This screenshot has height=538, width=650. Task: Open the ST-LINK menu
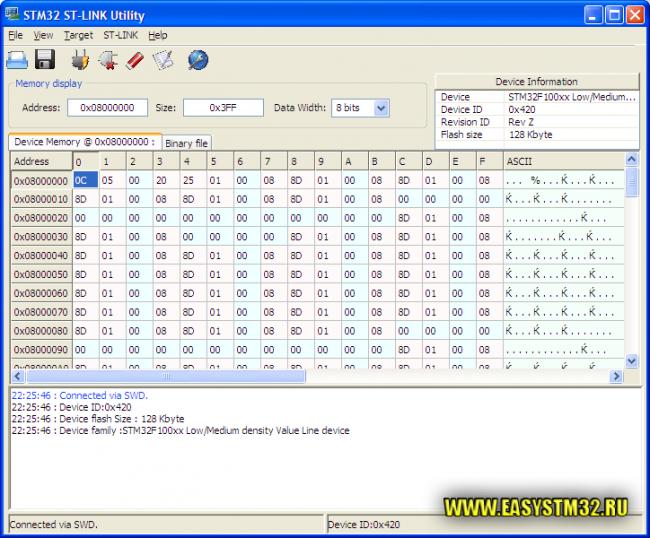(x=120, y=35)
